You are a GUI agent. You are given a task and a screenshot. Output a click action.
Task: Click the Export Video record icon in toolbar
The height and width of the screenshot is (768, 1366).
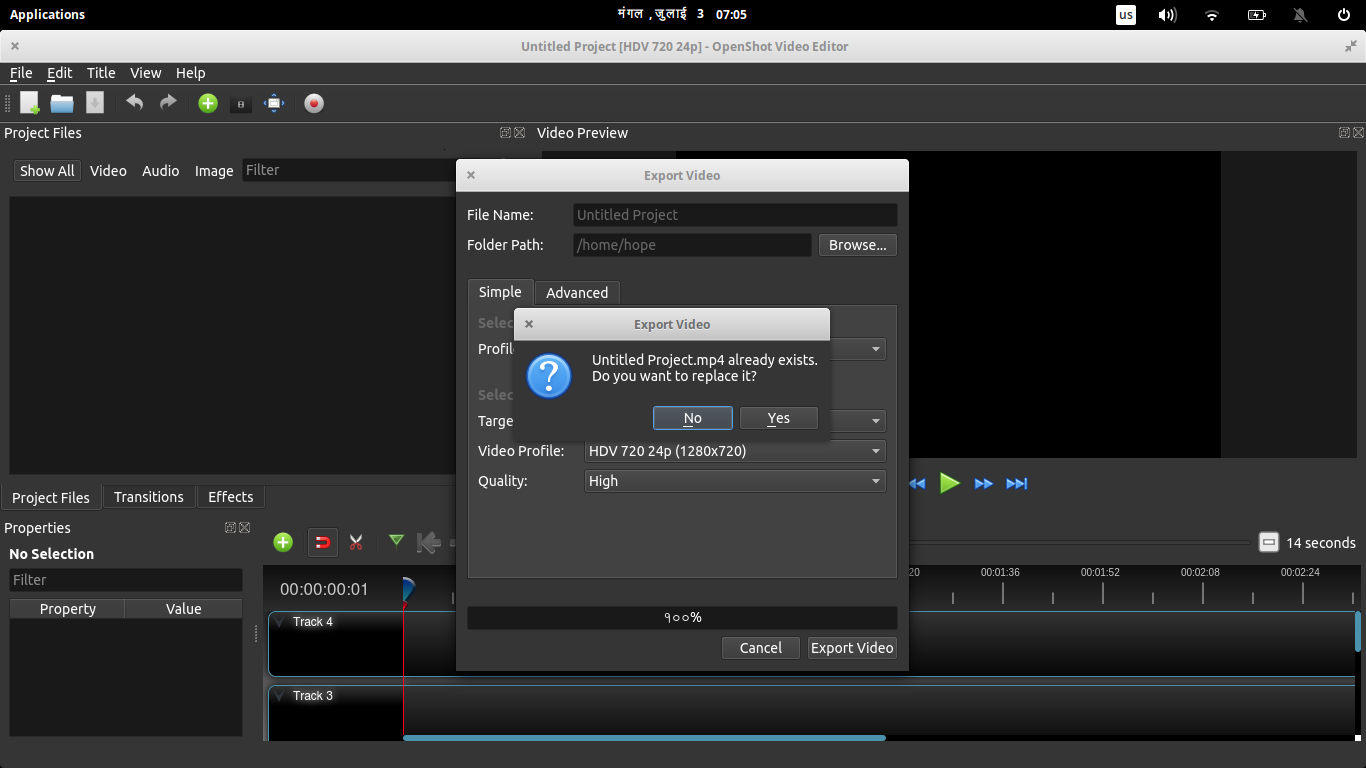[314, 103]
